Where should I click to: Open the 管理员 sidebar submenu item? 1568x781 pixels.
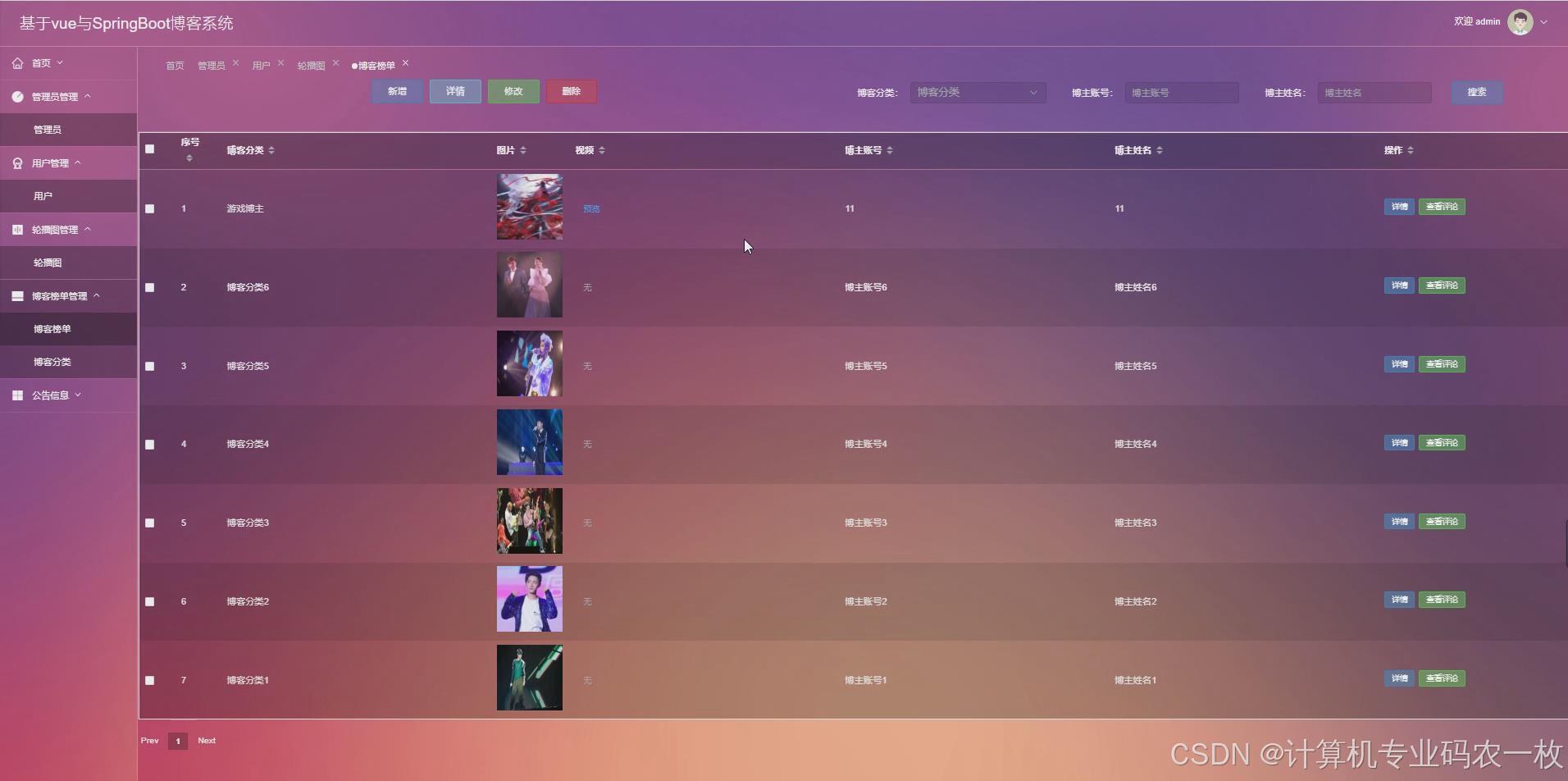(x=68, y=130)
